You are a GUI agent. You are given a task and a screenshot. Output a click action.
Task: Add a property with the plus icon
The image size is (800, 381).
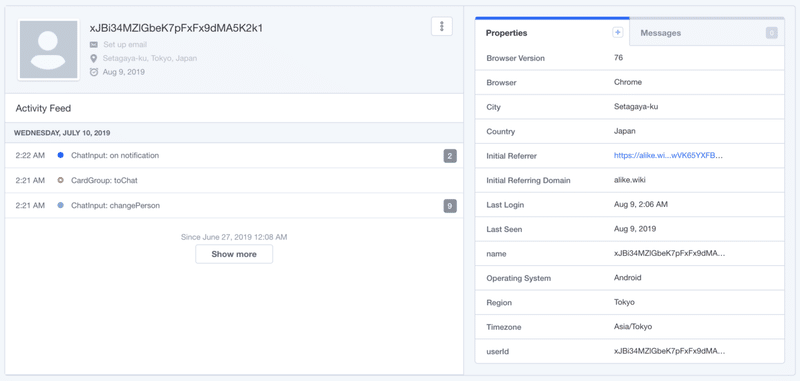617,33
